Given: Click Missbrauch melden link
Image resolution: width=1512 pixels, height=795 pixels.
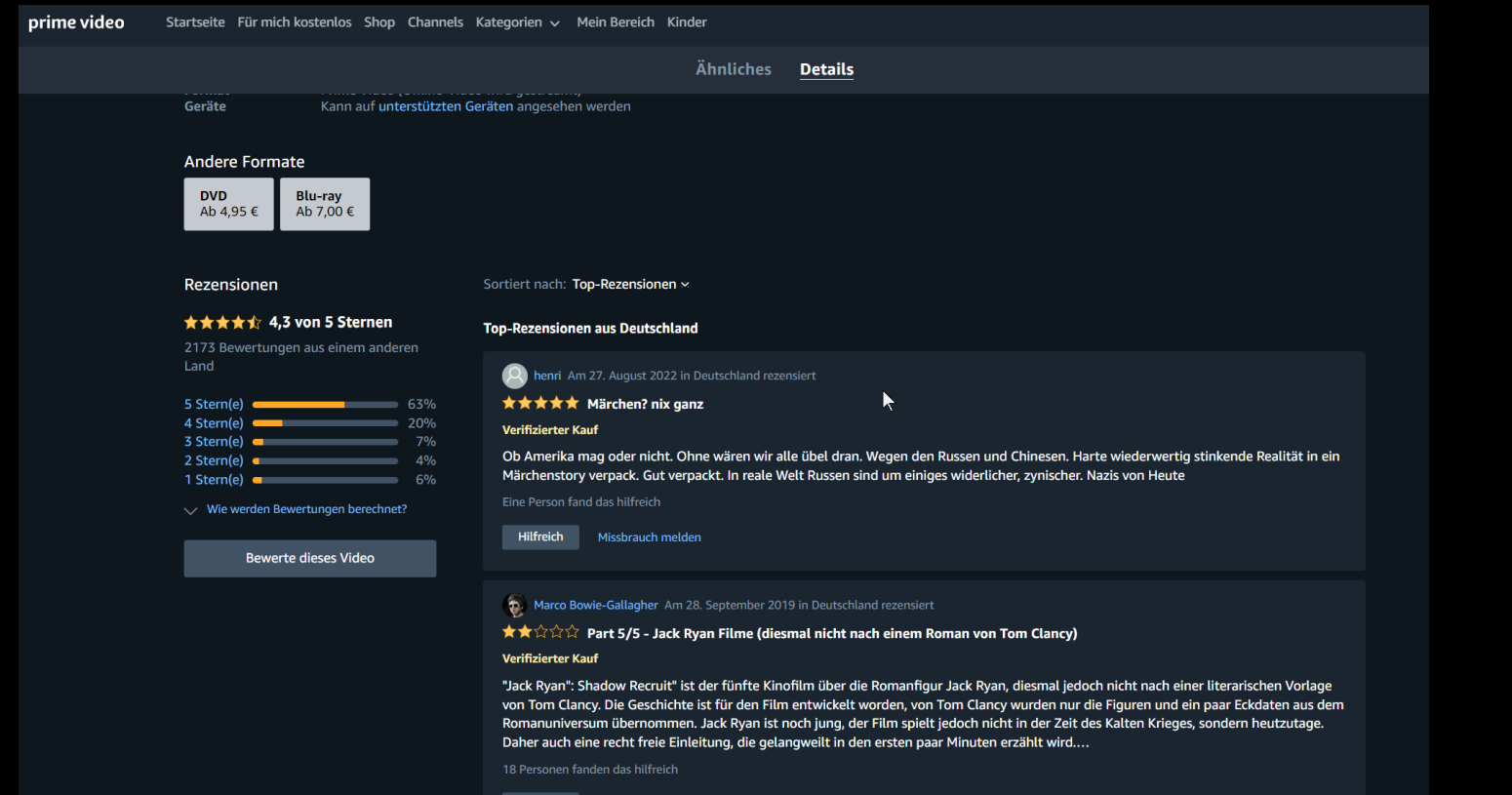Looking at the screenshot, I should pyautogui.click(x=650, y=537).
